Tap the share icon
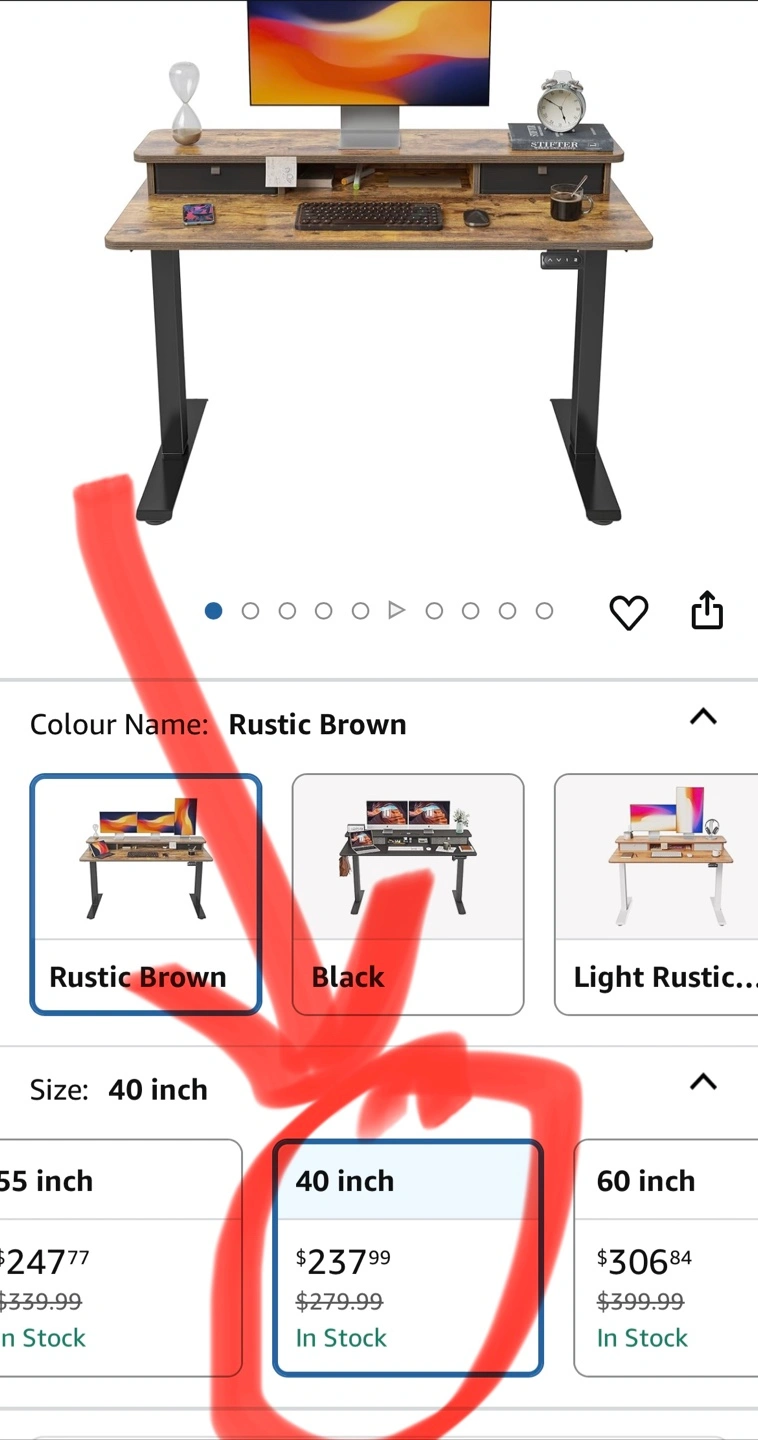 tap(707, 610)
